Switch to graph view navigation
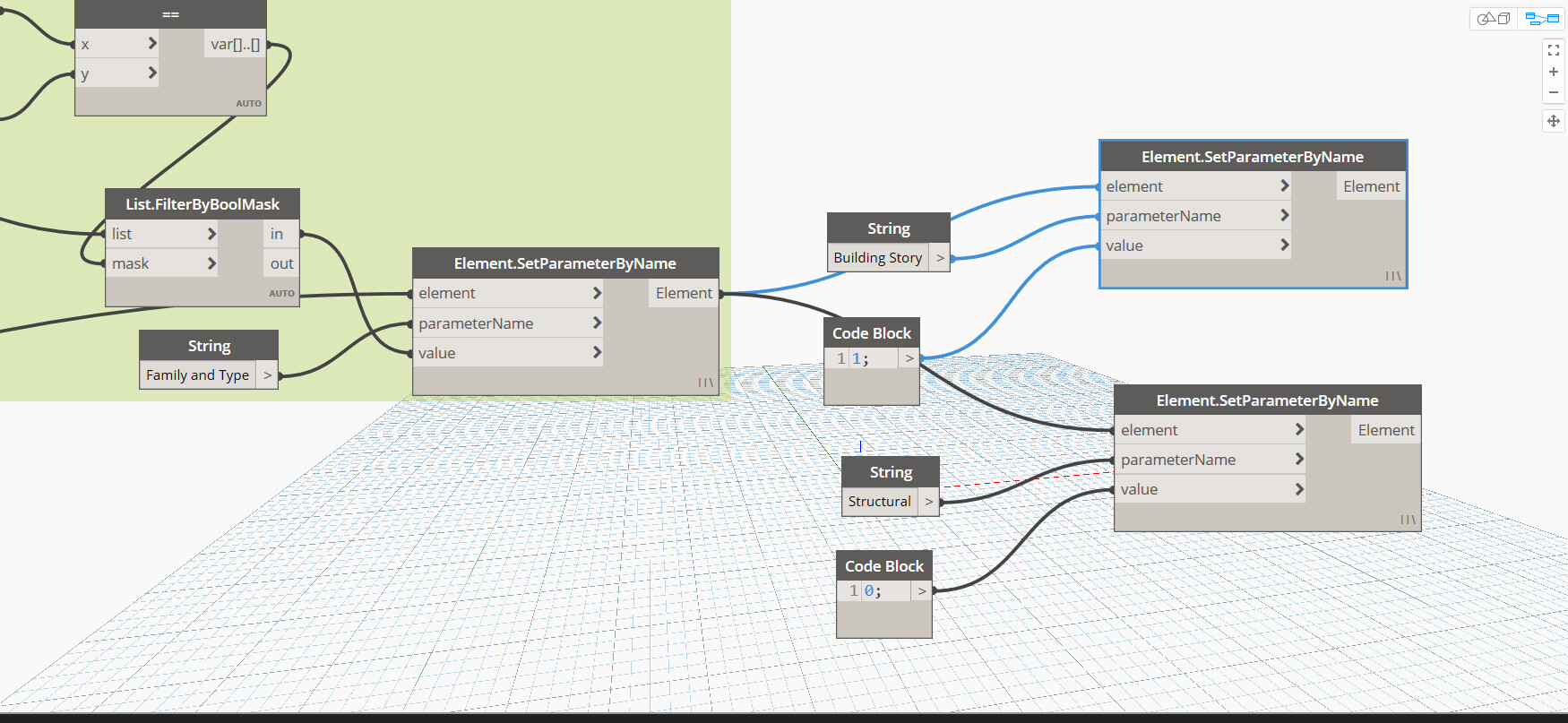The image size is (1568, 723). 1542,18
